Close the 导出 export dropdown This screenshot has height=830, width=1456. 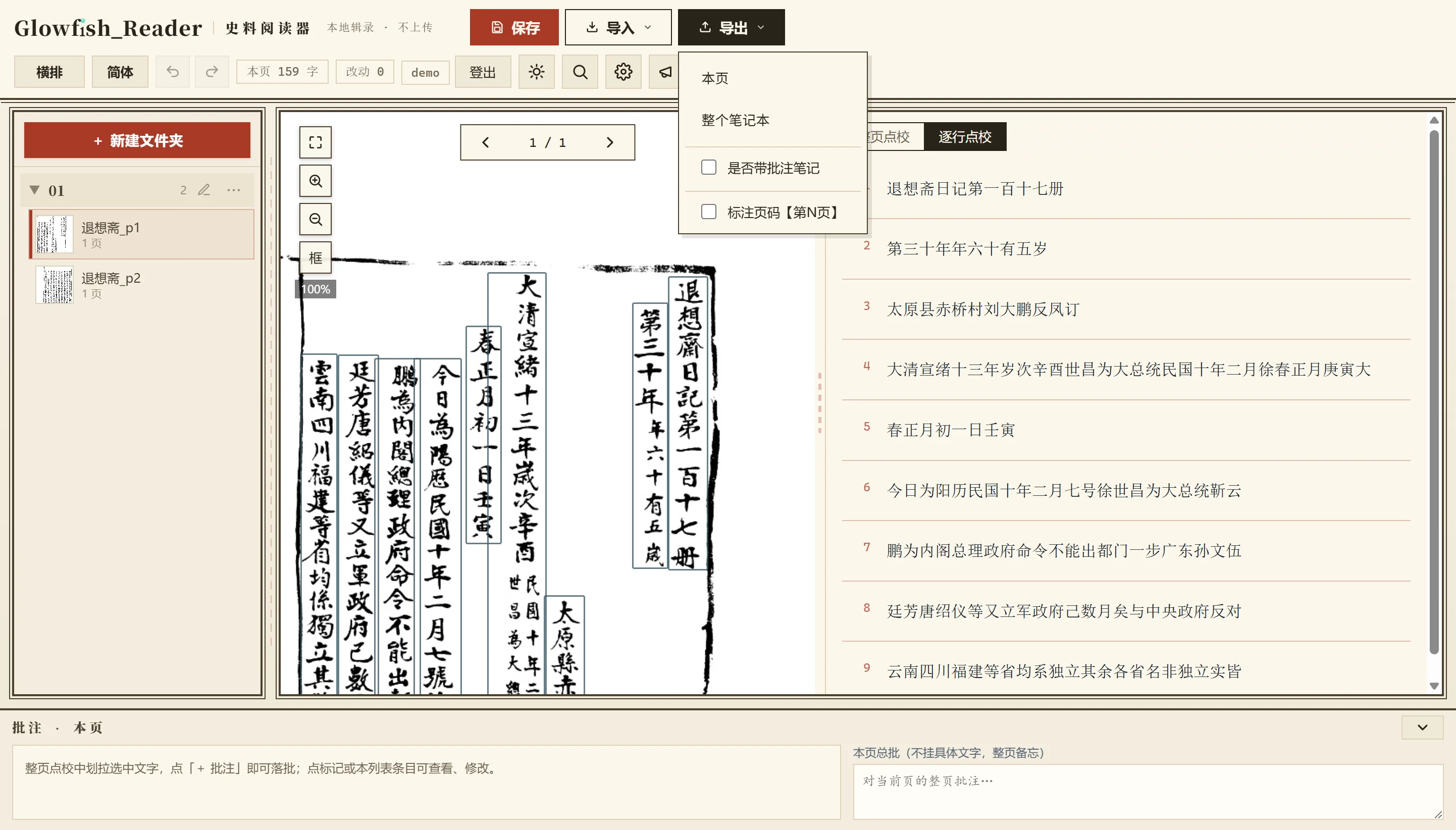click(x=731, y=27)
